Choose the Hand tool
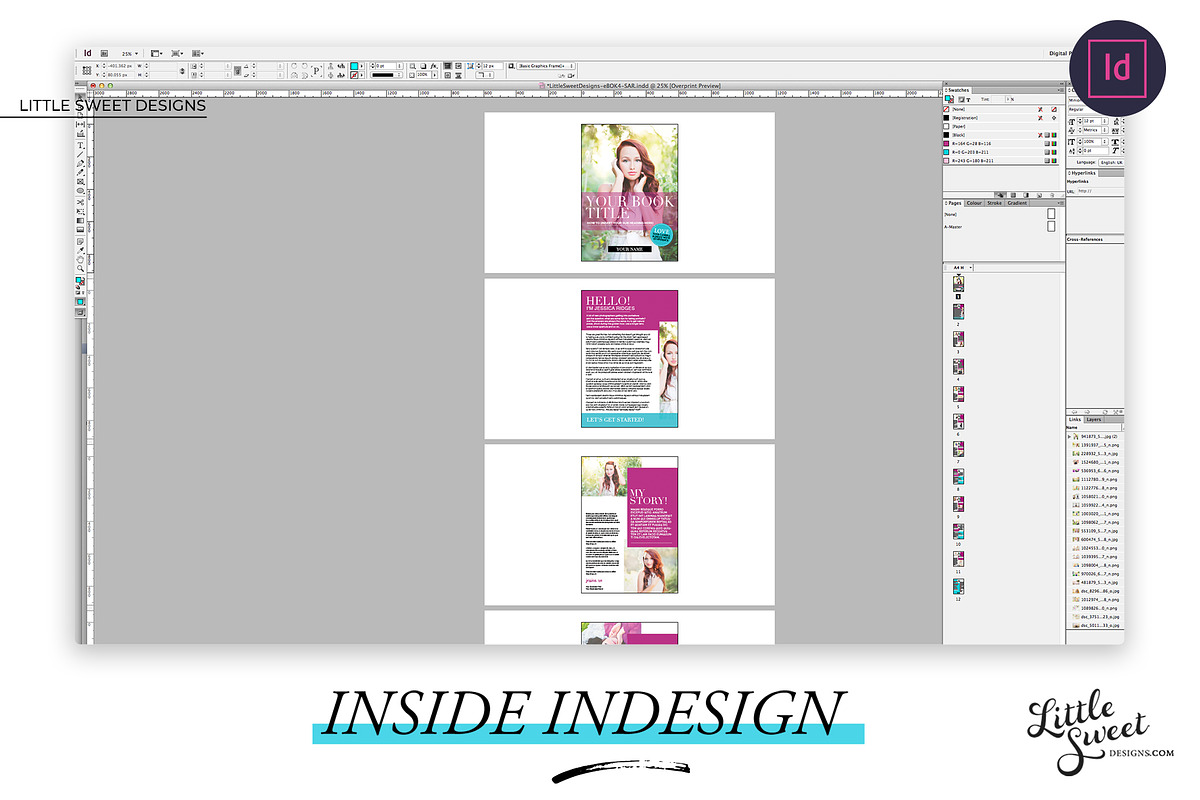The width and height of the screenshot is (1200, 800). (81, 260)
